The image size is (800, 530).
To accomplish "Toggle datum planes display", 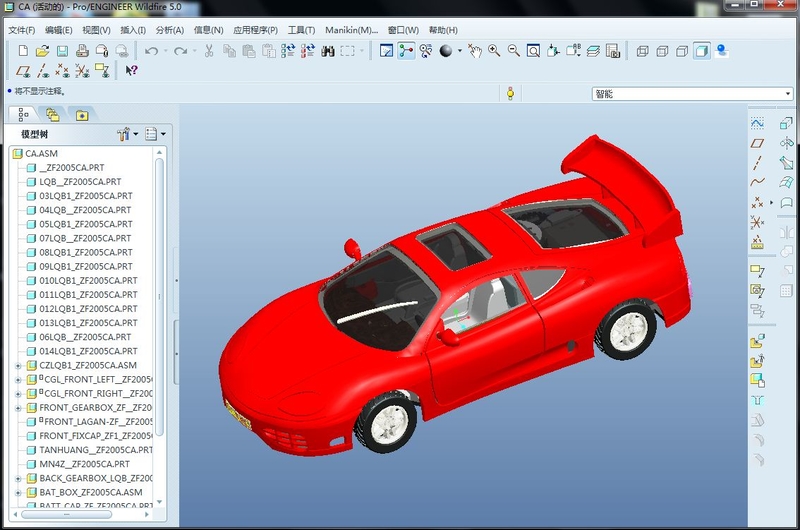I will (x=23, y=70).
